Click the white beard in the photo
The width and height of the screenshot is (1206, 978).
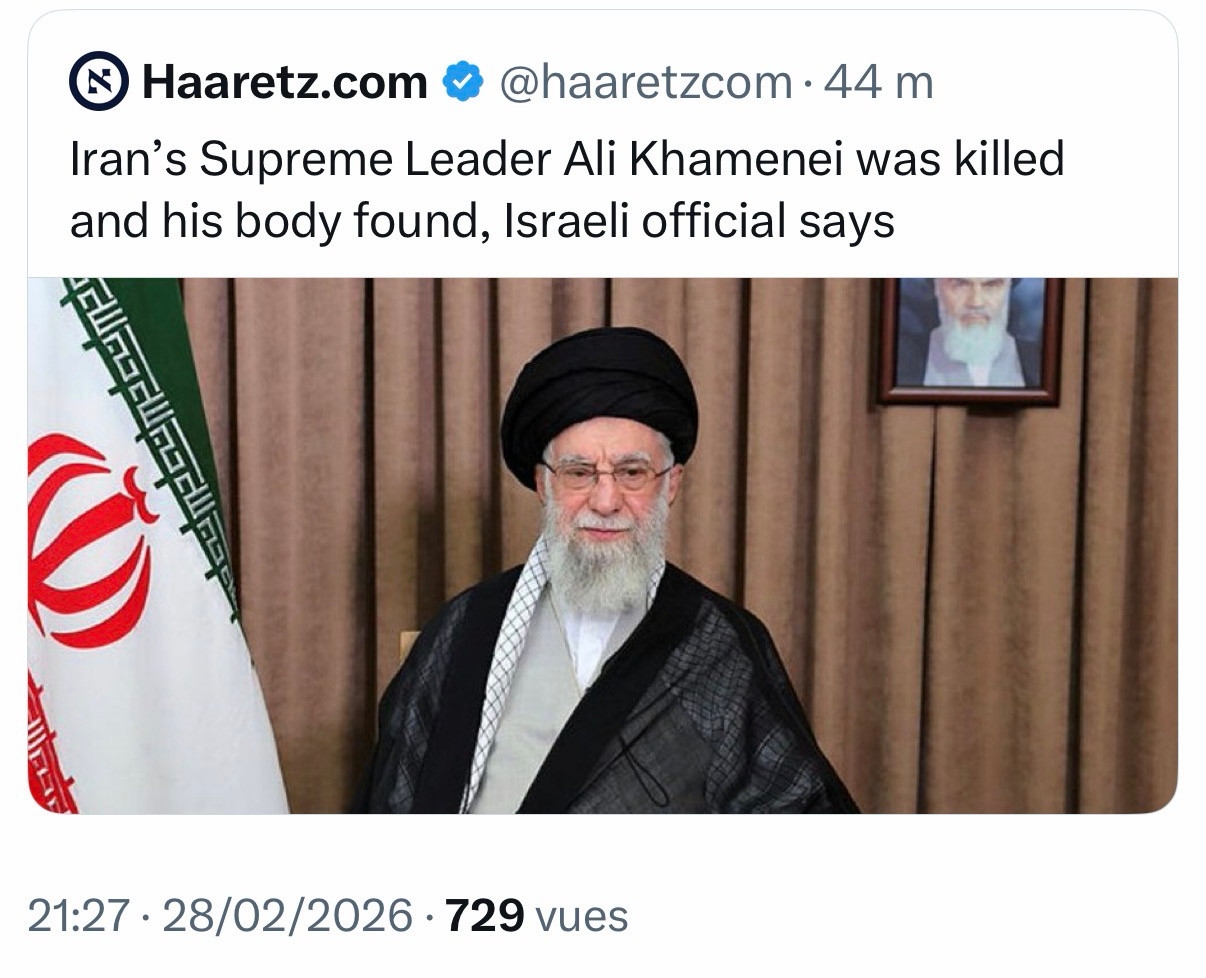click(x=605, y=560)
